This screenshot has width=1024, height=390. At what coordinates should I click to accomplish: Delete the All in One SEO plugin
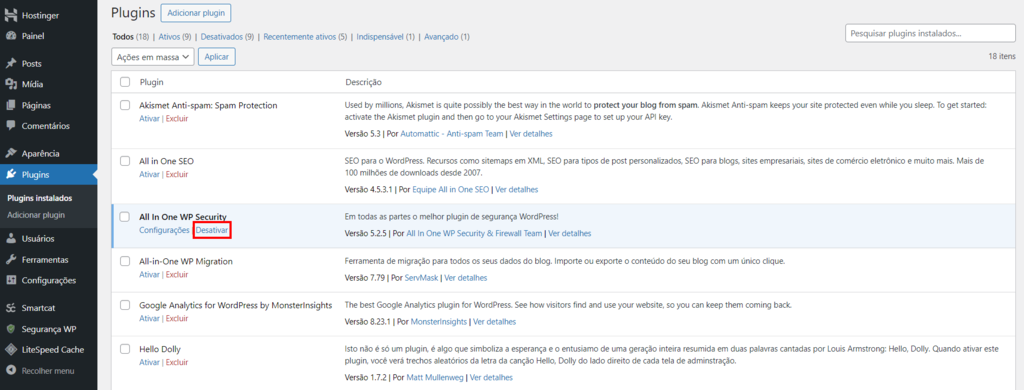click(x=176, y=174)
